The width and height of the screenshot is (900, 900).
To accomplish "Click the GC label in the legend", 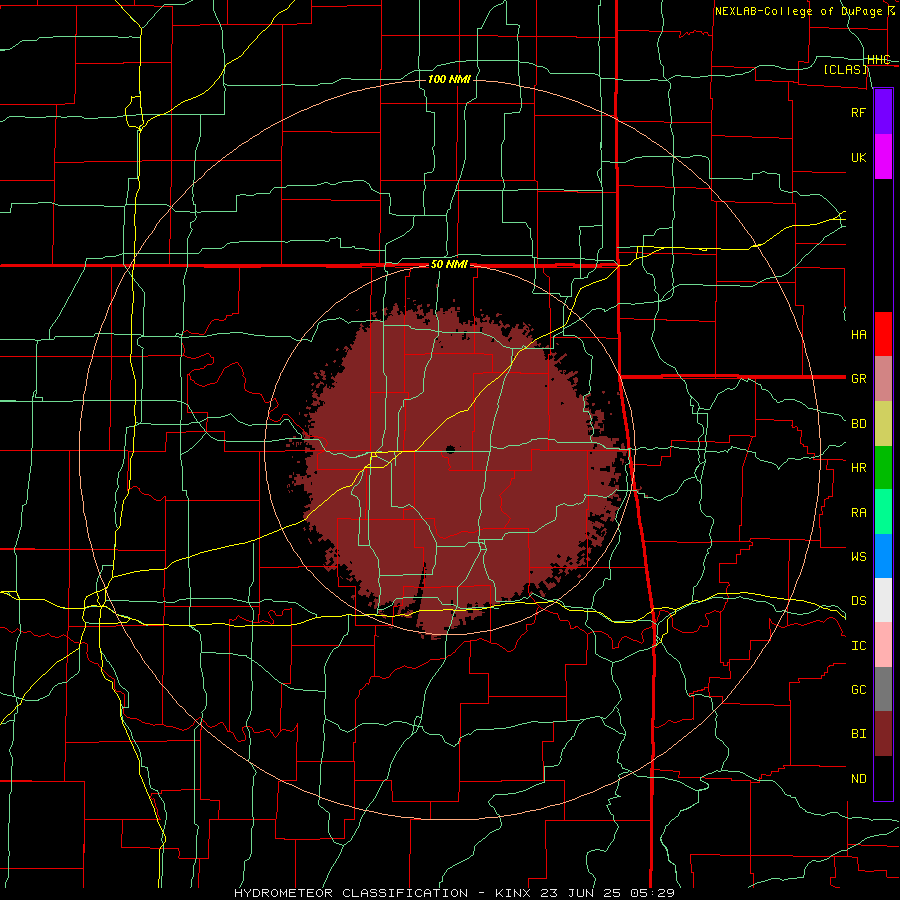I will point(859,690).
